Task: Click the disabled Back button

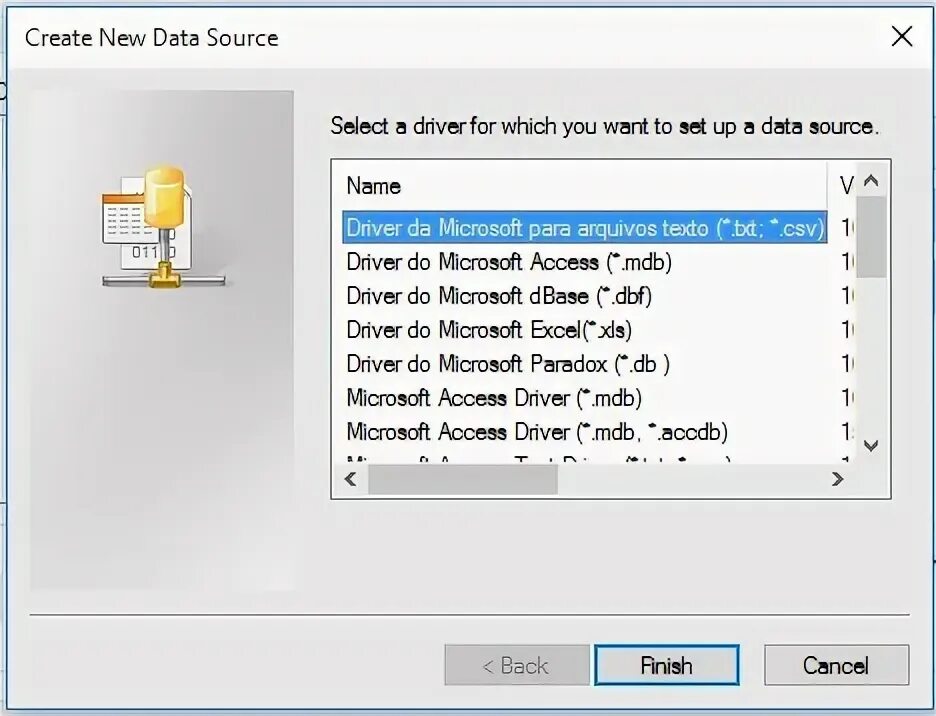Action: [x=516, y=666]
